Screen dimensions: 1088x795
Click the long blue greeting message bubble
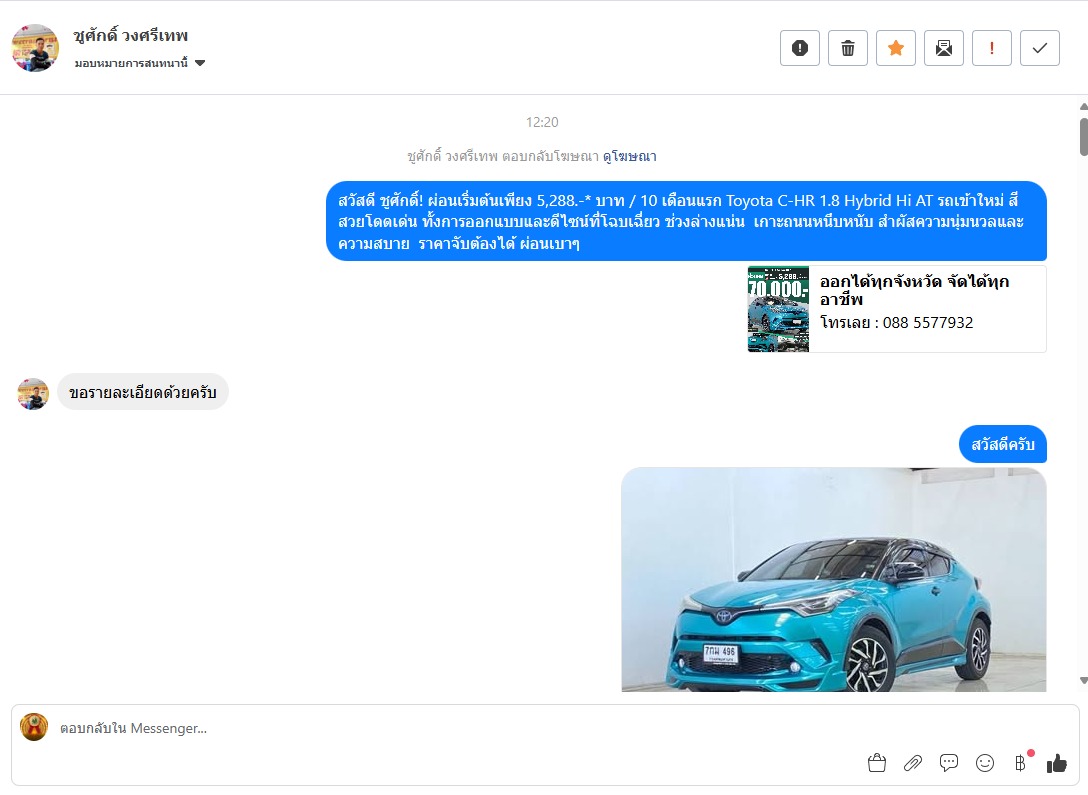(686, 221)
